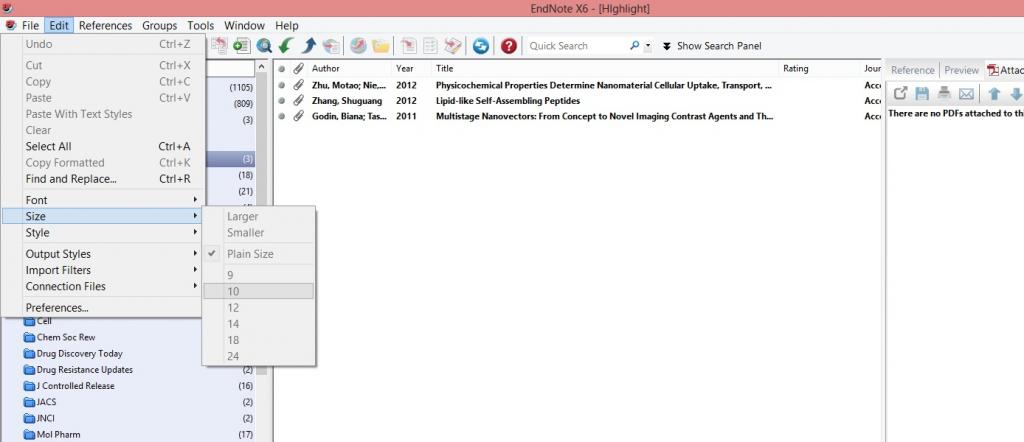Click the Quick Search magnifier icon

click(x=634, y=46)
